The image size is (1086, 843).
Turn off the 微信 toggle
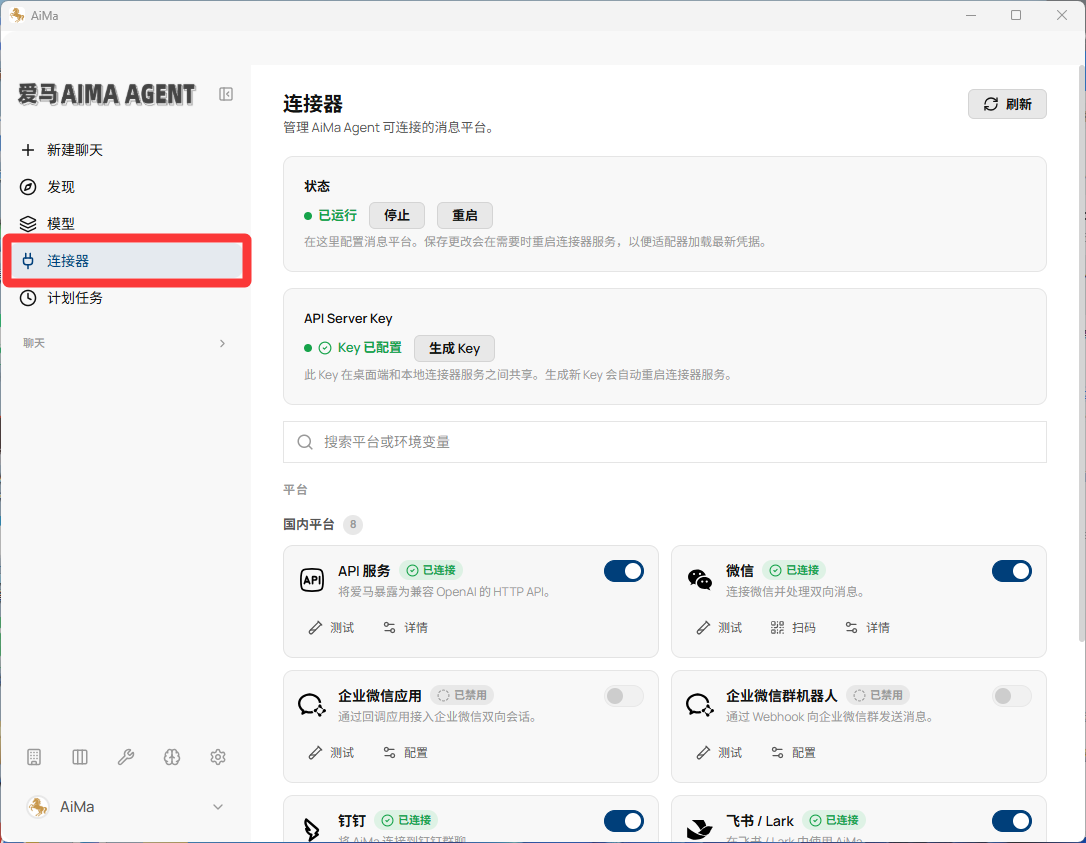pos(1012,571)
